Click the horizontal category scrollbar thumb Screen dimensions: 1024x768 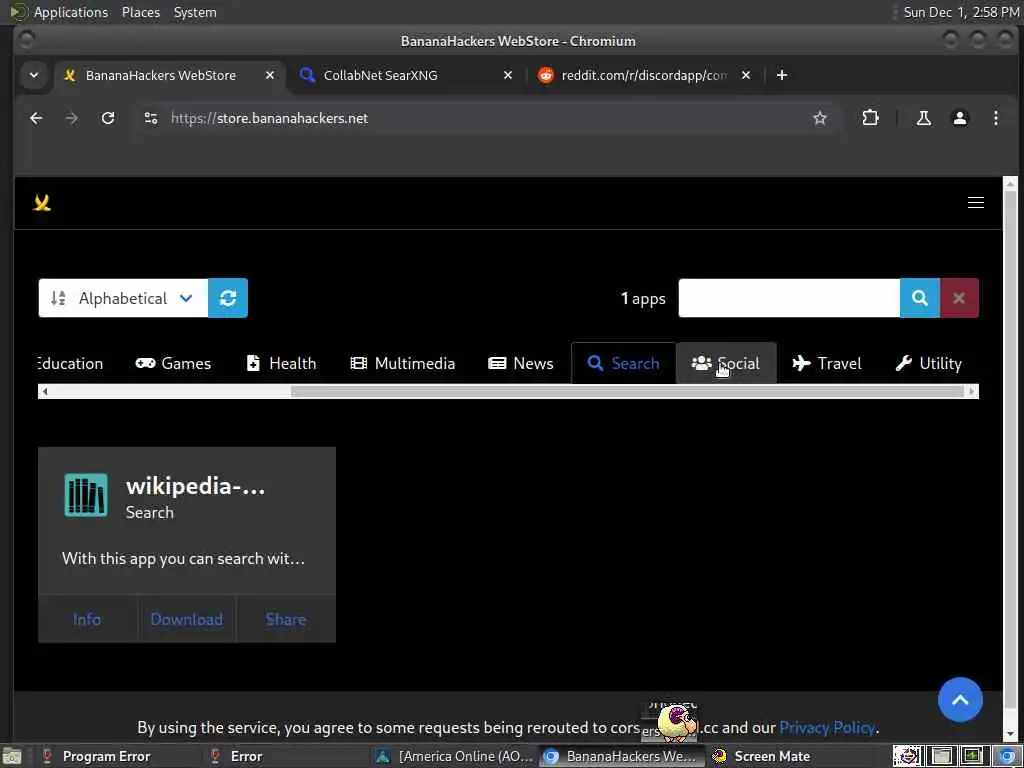click(627, 391)
